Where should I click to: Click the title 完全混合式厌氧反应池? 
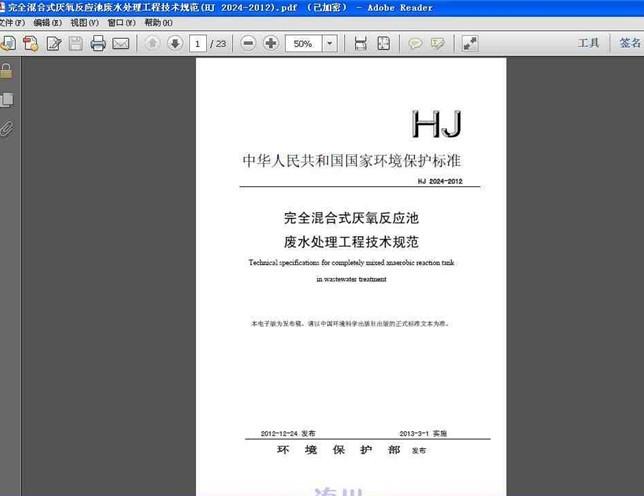click(x=351, y=218)
